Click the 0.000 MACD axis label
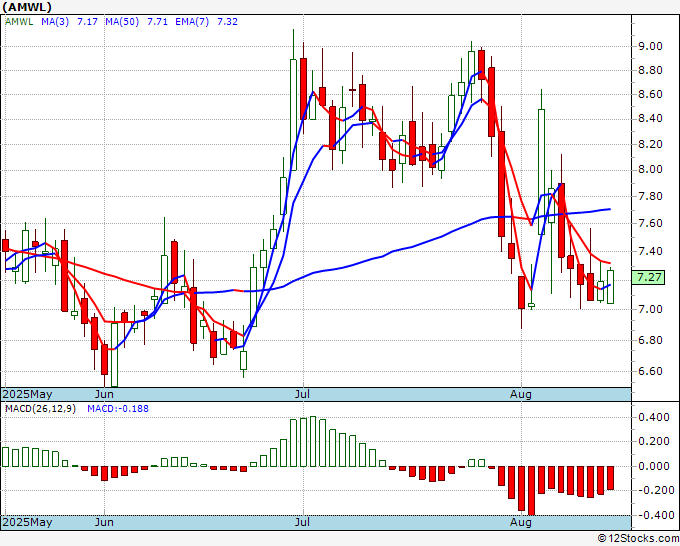 point(656,466)
